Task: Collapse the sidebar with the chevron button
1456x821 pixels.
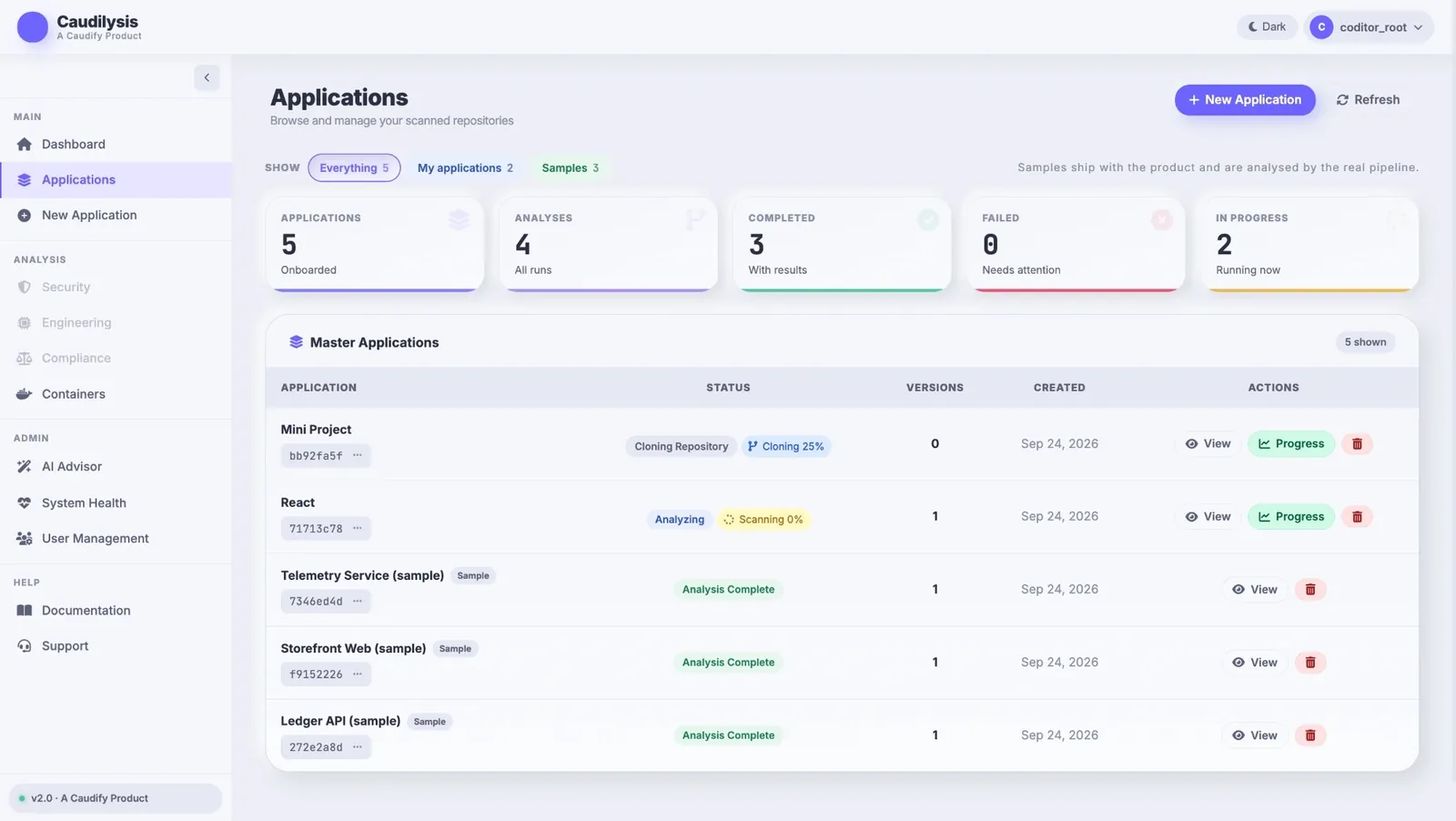Action: pos(207,77)
